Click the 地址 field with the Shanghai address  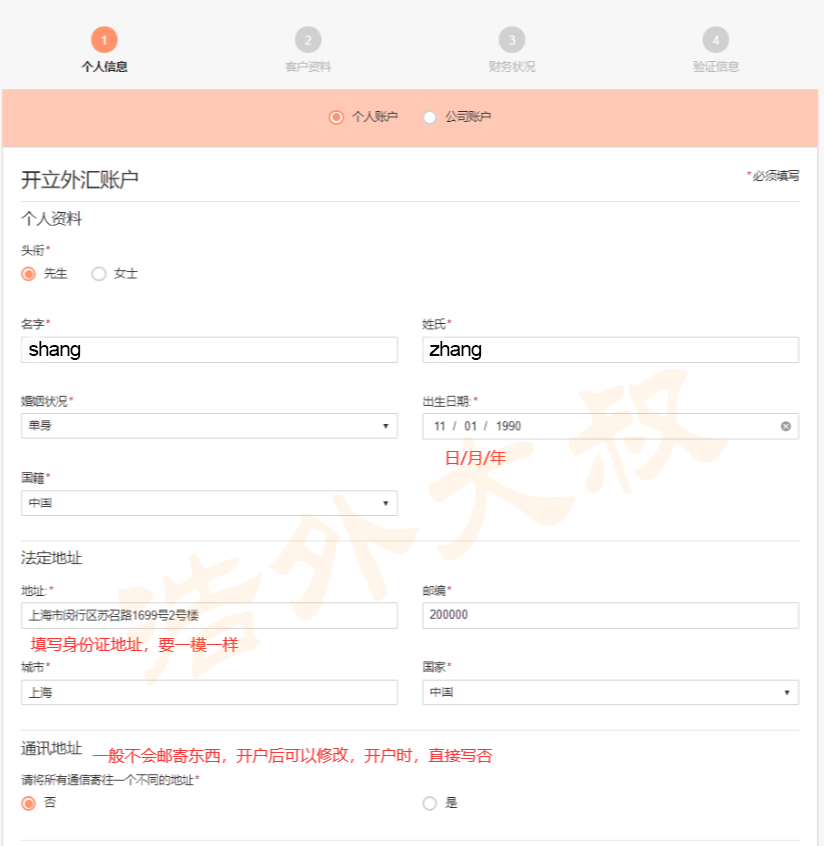pyautogui.click(x=209, y=616)
